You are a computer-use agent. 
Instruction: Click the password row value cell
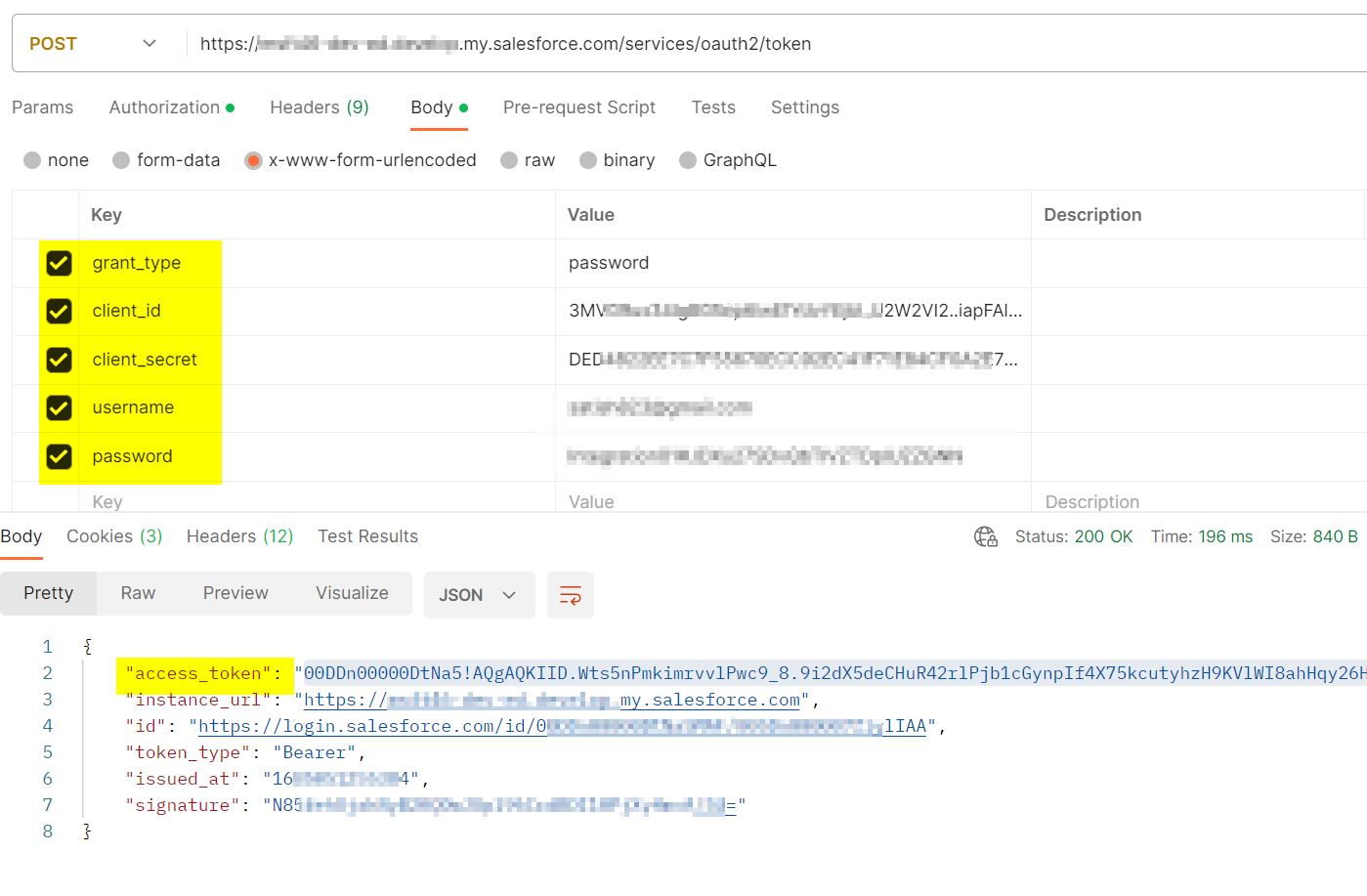pos(793,456)
